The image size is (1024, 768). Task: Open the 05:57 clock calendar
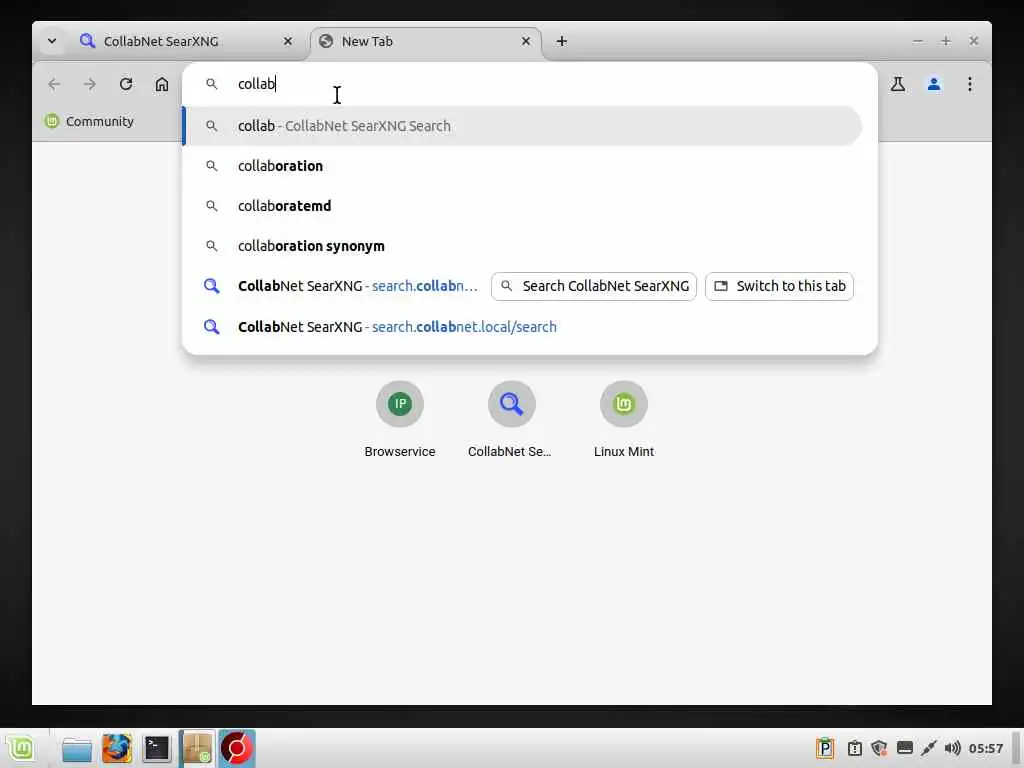[x=985, y=748]
